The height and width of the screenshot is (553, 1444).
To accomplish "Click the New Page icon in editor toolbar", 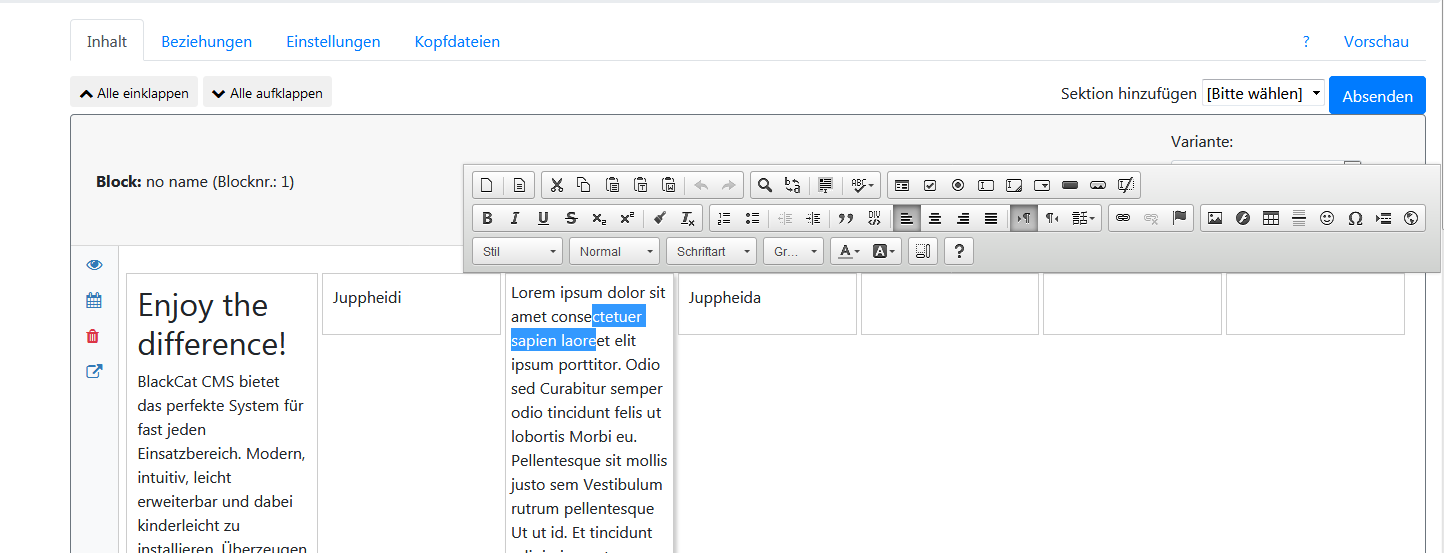I will point(487,185).
